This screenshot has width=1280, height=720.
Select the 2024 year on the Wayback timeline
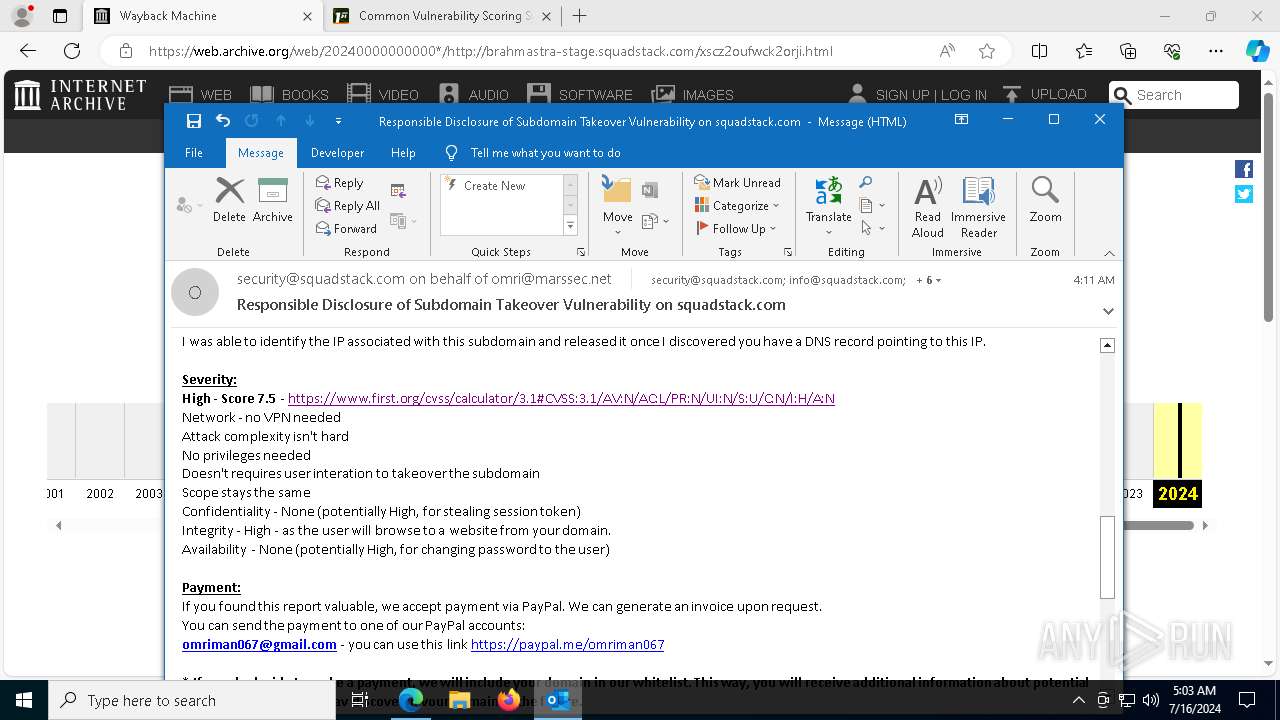(x=1177, y=493)
